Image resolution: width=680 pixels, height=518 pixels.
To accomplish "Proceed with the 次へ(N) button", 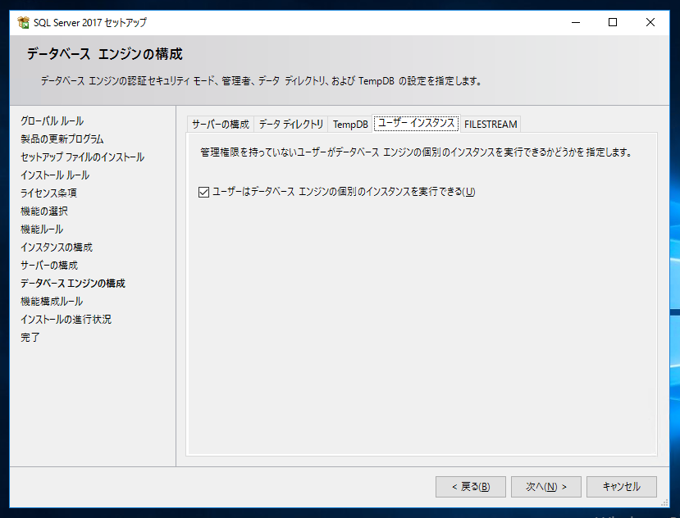I will 546,487.
